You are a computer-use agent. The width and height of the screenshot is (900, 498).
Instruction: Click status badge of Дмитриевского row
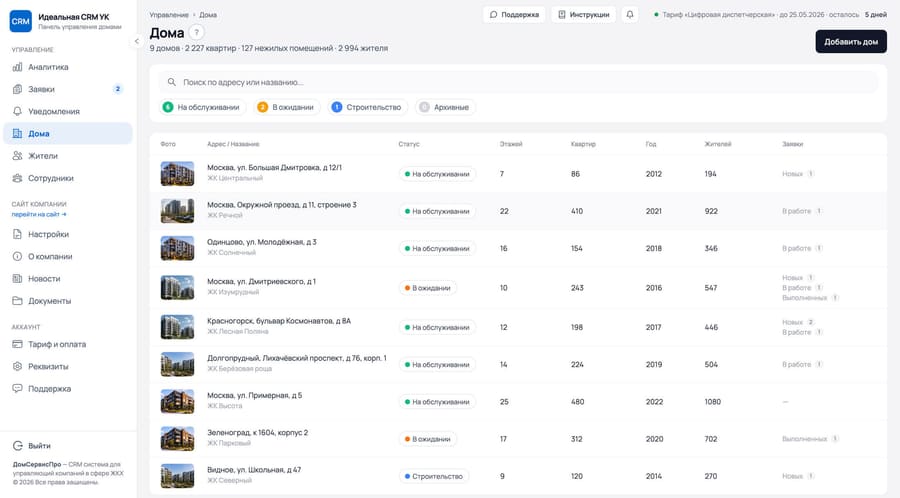point(428,288)
